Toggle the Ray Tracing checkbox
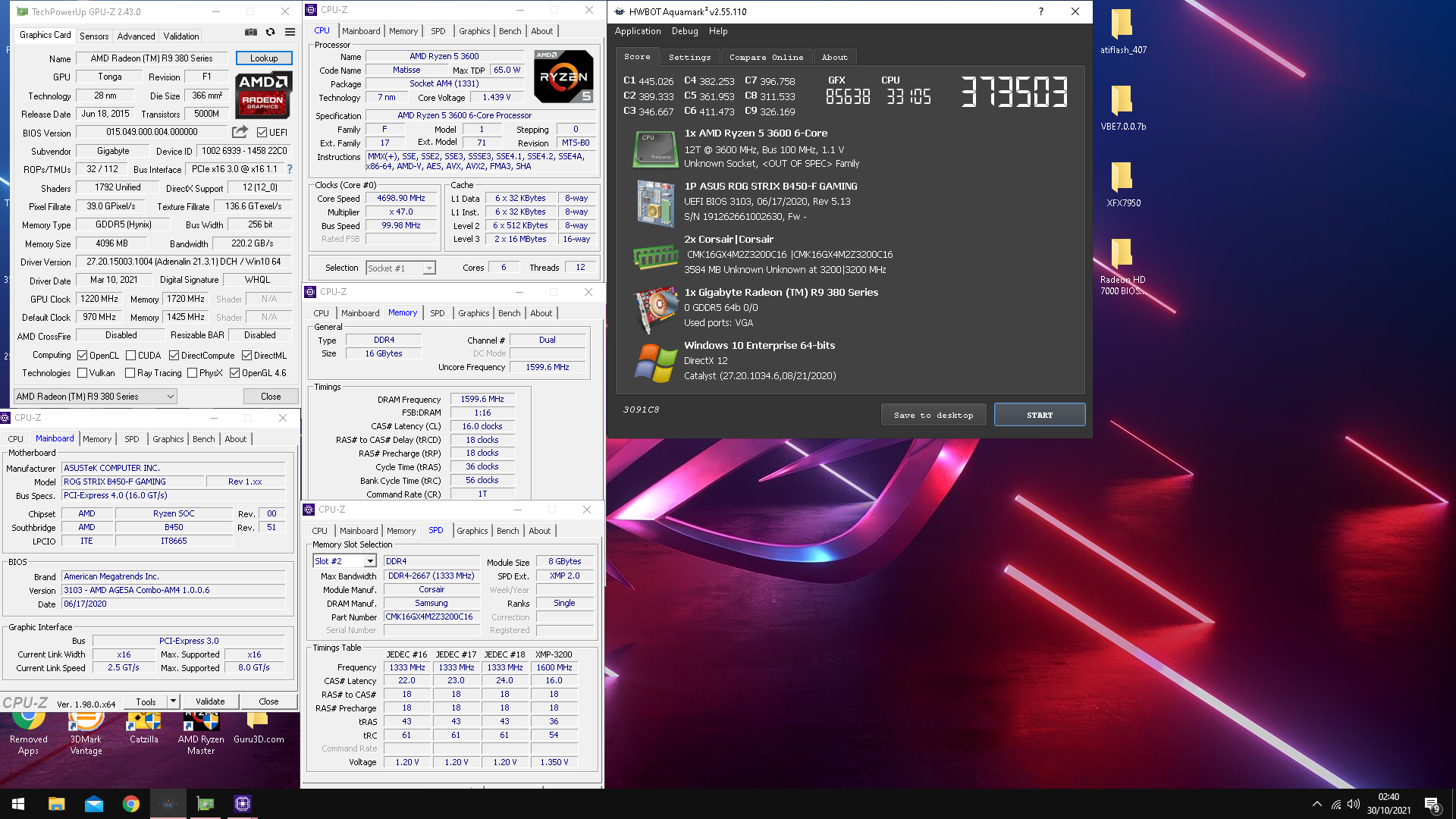 click(130, 373)
